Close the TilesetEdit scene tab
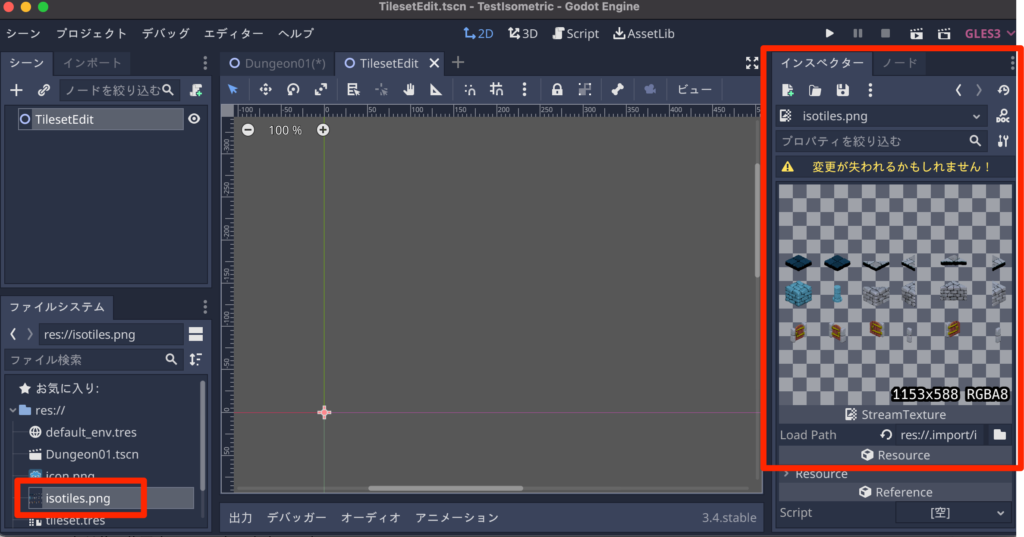This screenshot has height=537, width=1024. (434, 63)
